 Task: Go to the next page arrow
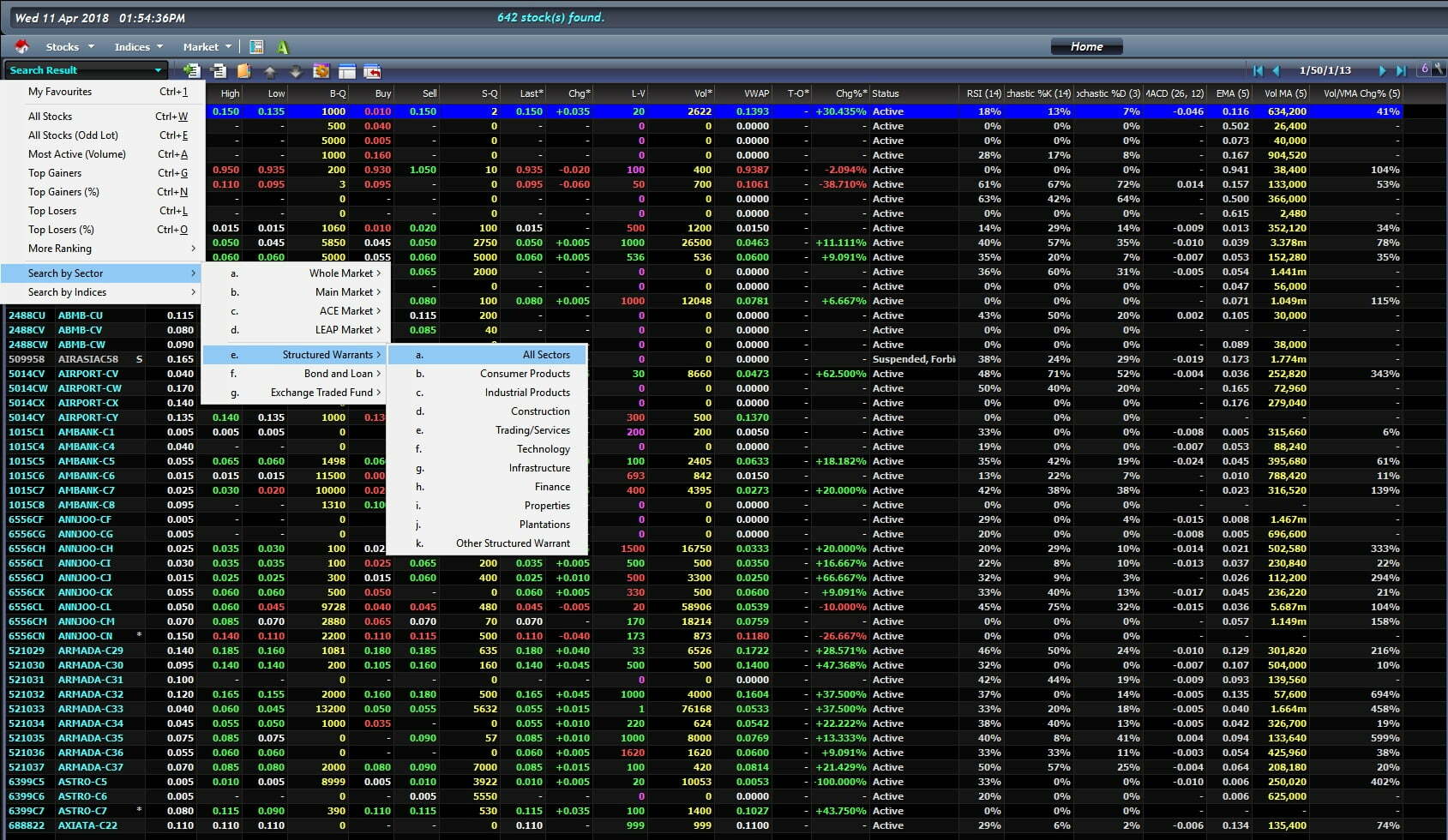(1382, 70)
